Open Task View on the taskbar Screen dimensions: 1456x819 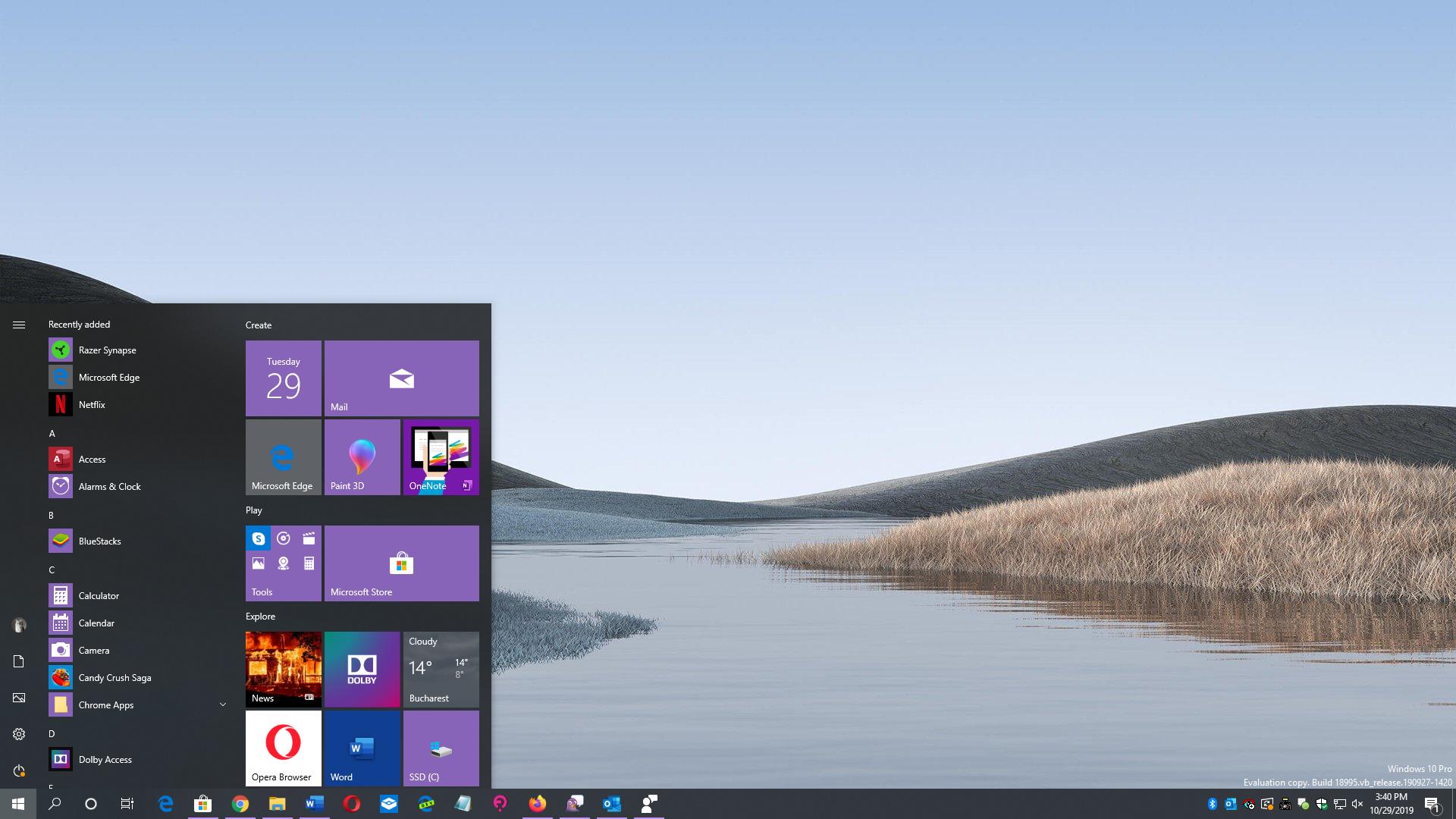click(127, 804)
